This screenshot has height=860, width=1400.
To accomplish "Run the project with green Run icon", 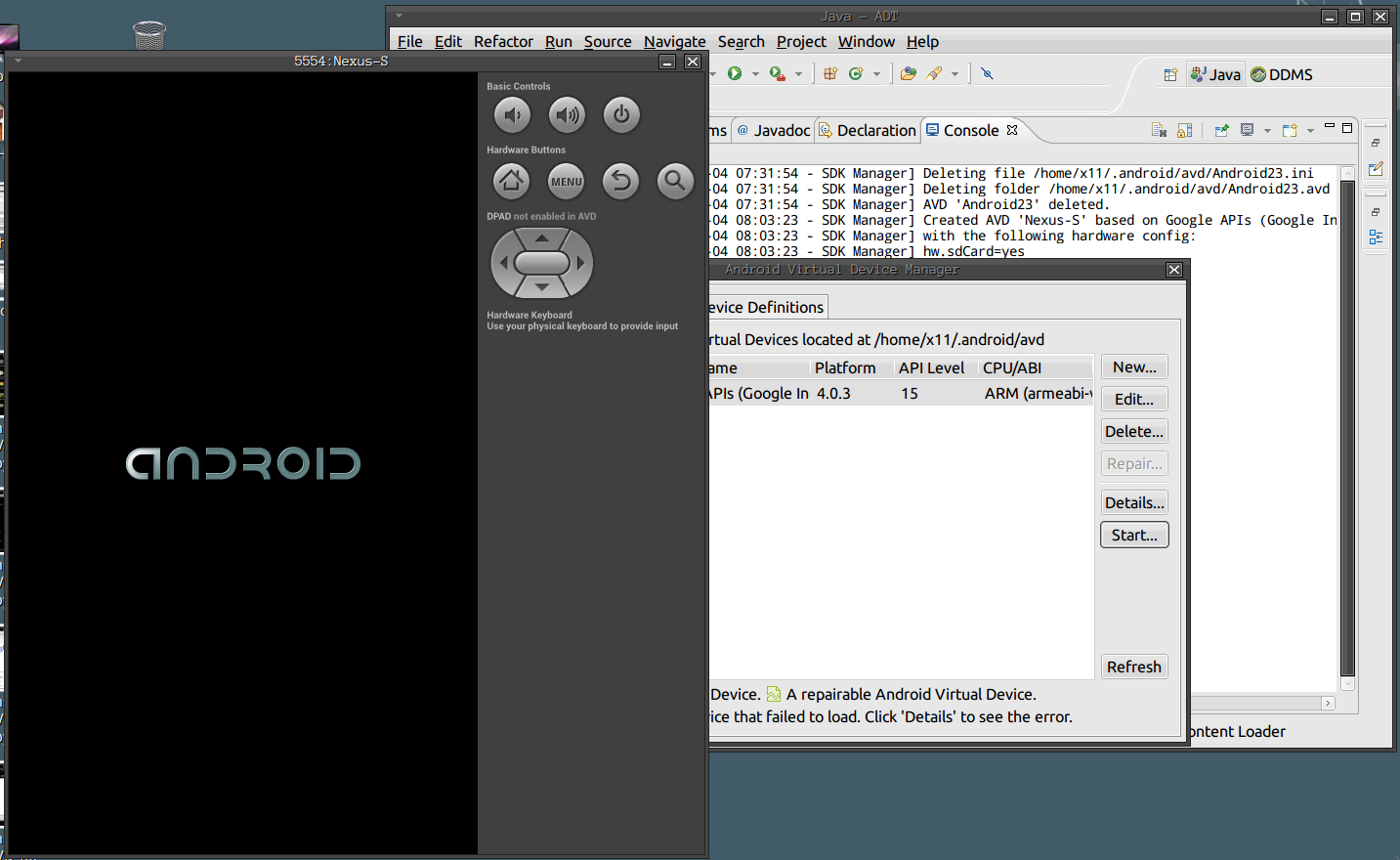I will click(x=735, y=73).
